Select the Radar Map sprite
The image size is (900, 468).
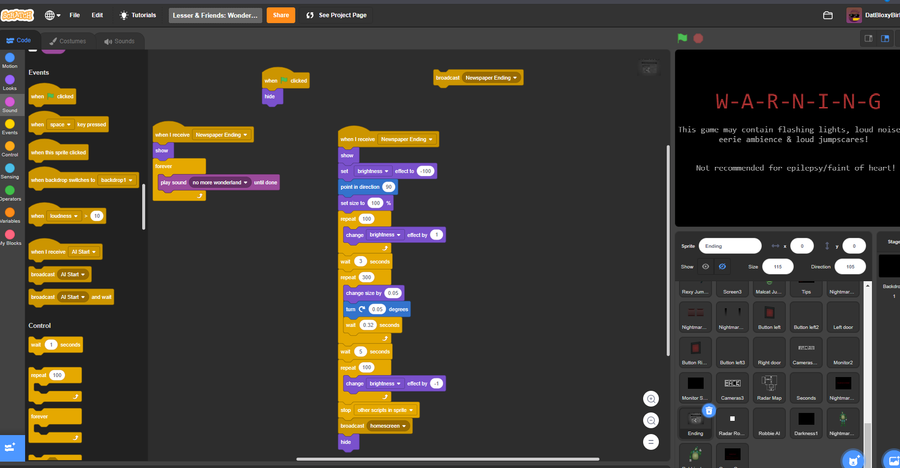click(769, 388)
